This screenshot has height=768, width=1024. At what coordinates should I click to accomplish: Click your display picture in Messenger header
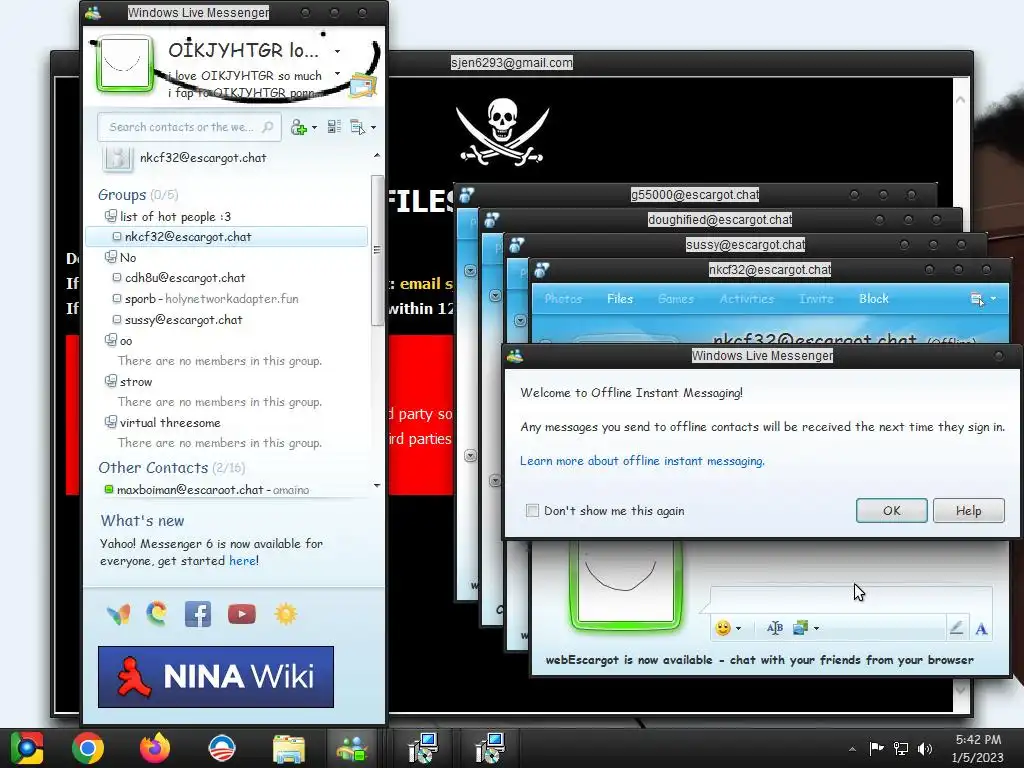(125, 64)
